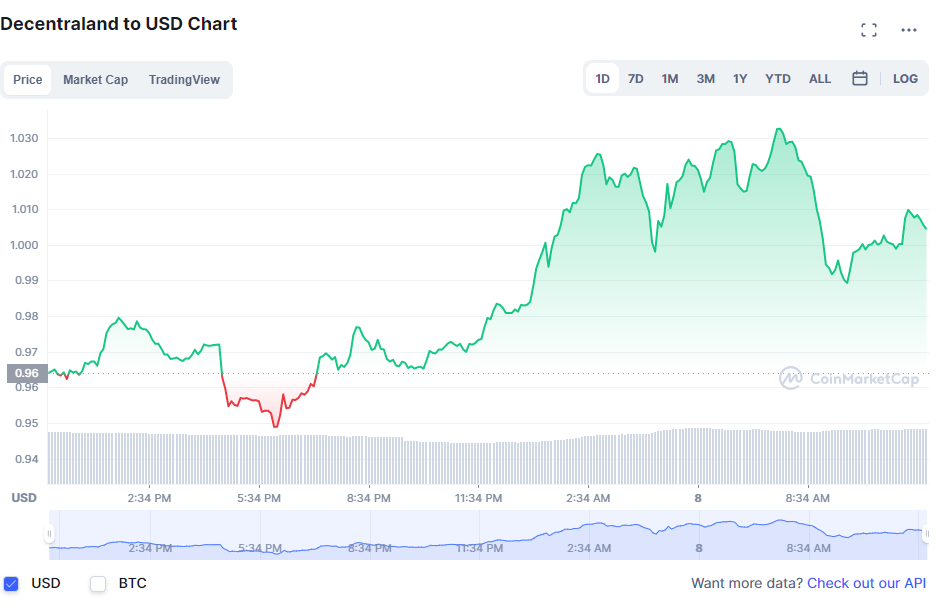Enable the BTC checkbox
936x611 pixels.
click(x=98, y=584)
